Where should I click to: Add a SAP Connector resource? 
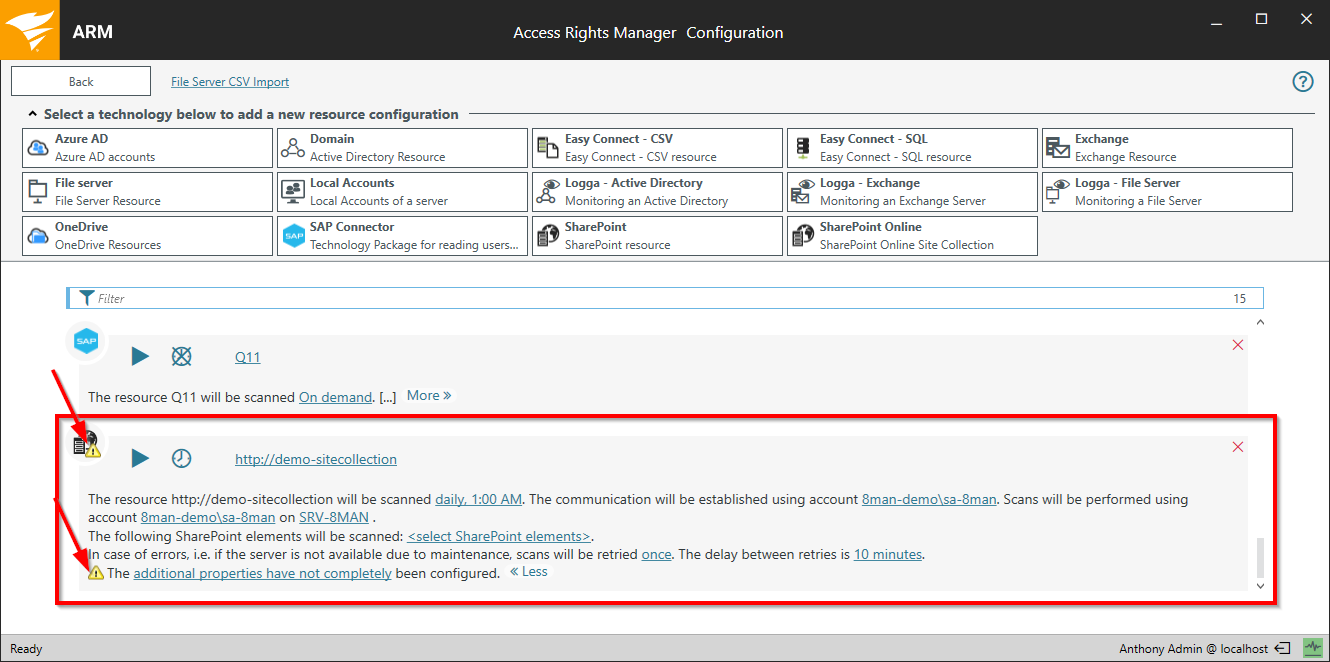click(x=402, y=236)
